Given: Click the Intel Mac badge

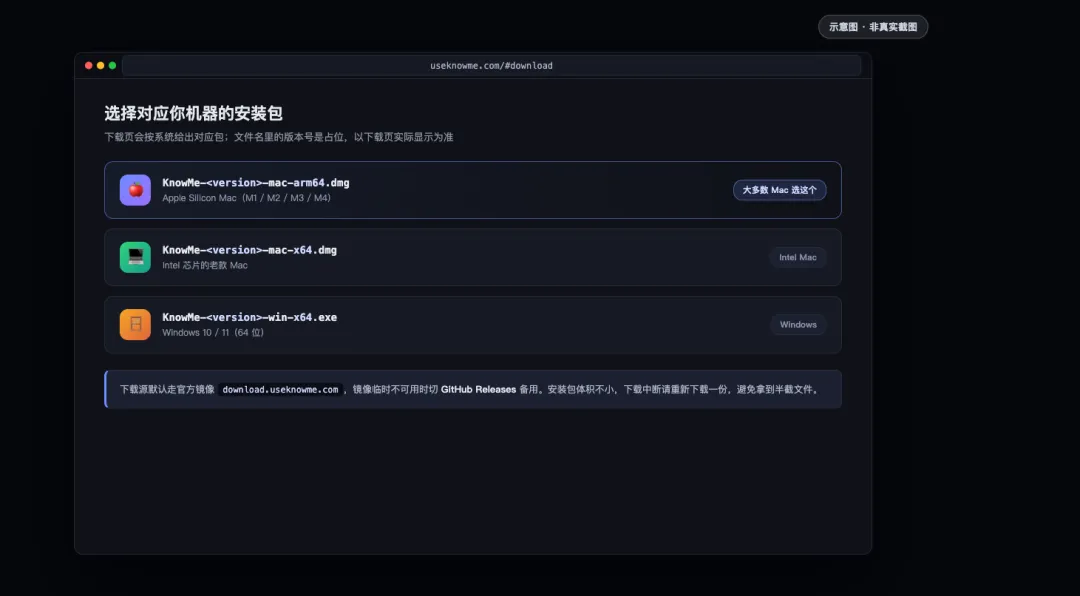Looking at the screenshot, I should pos(798,257).
